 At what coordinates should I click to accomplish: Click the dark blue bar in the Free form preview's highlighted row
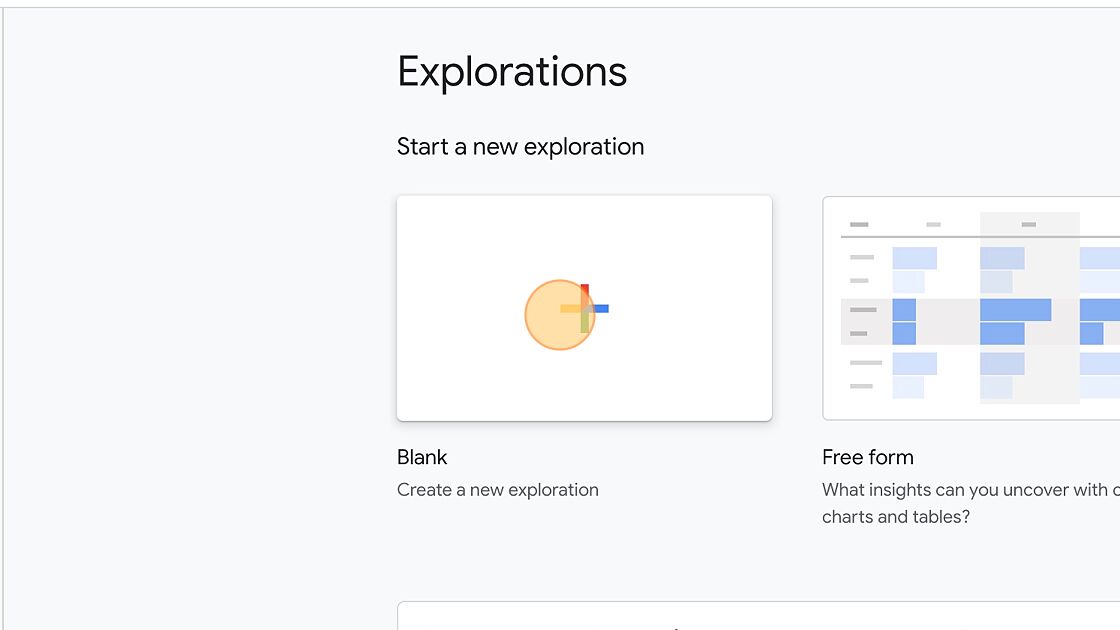coord(904,310)
